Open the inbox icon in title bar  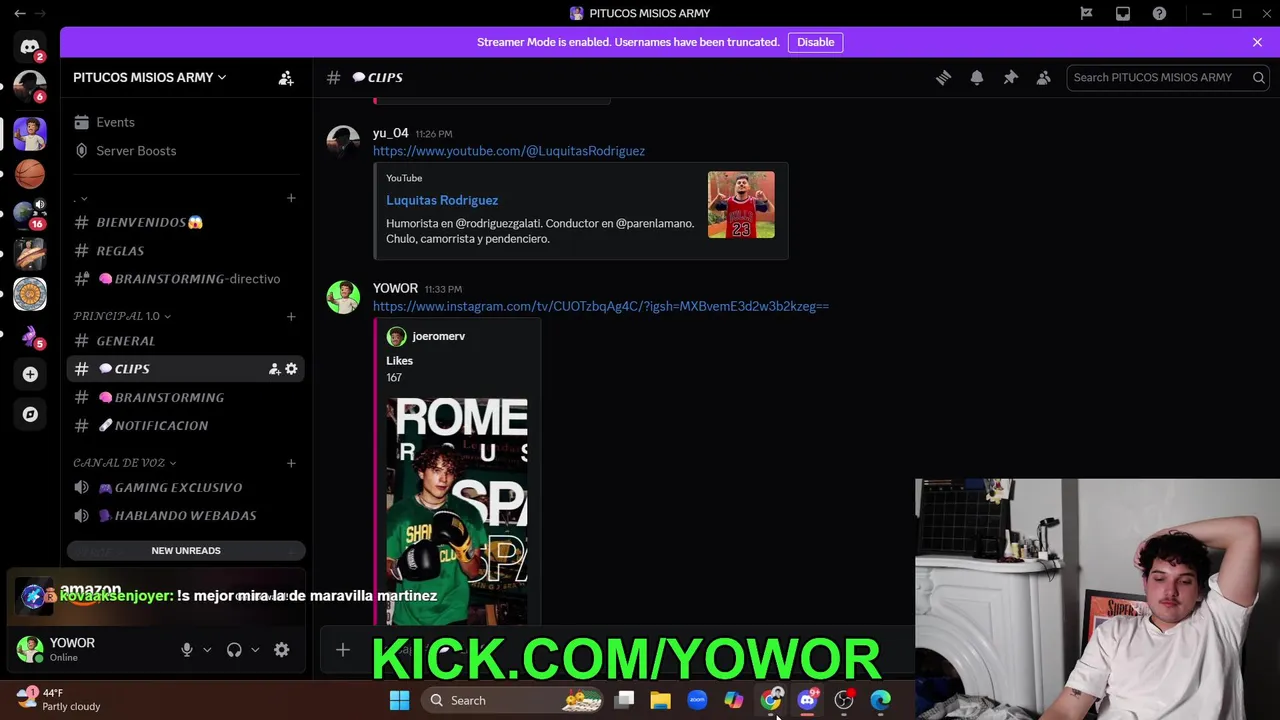[1123, 13]
